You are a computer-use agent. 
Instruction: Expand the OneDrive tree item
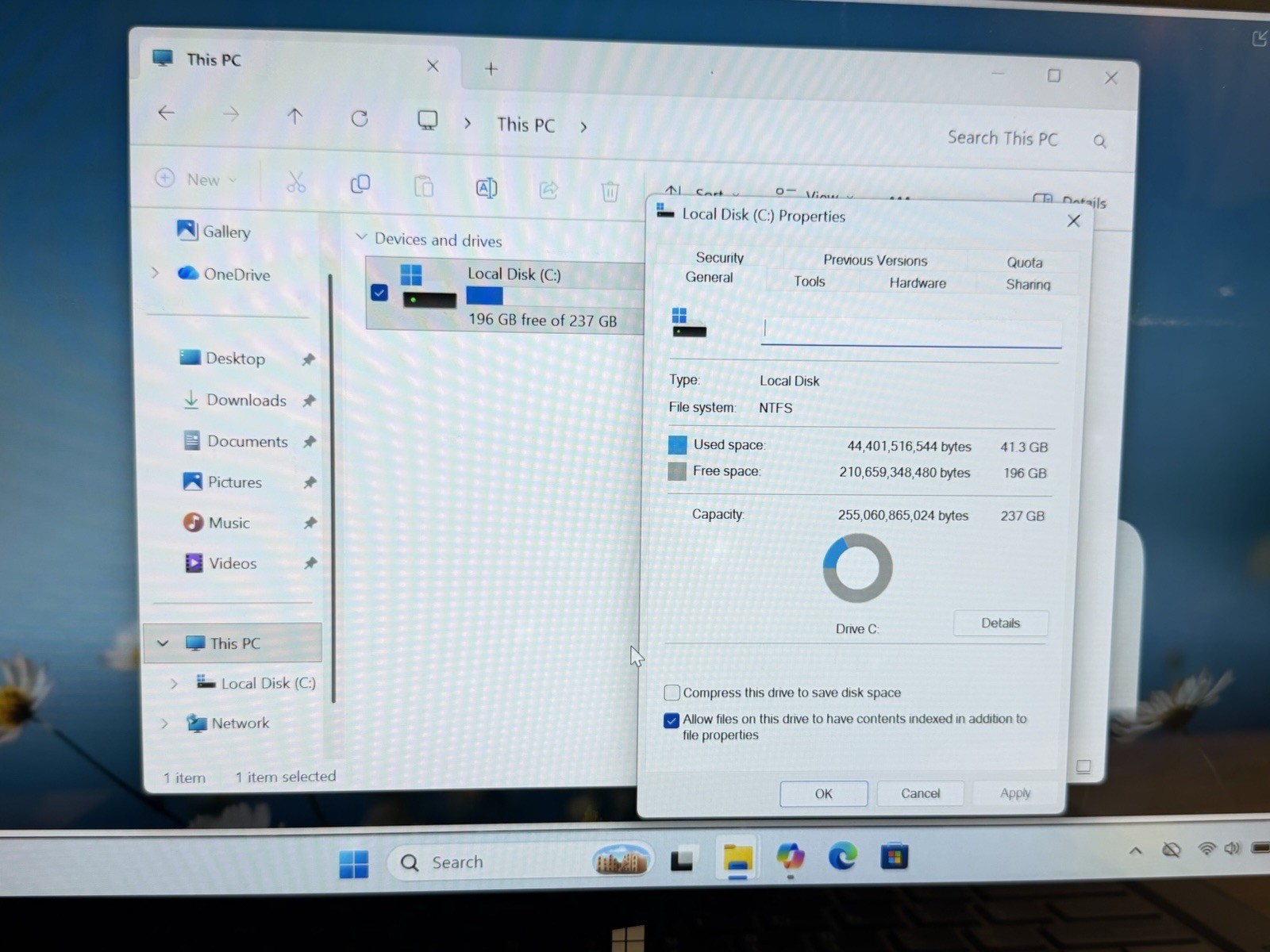click(x=155, y=273)
